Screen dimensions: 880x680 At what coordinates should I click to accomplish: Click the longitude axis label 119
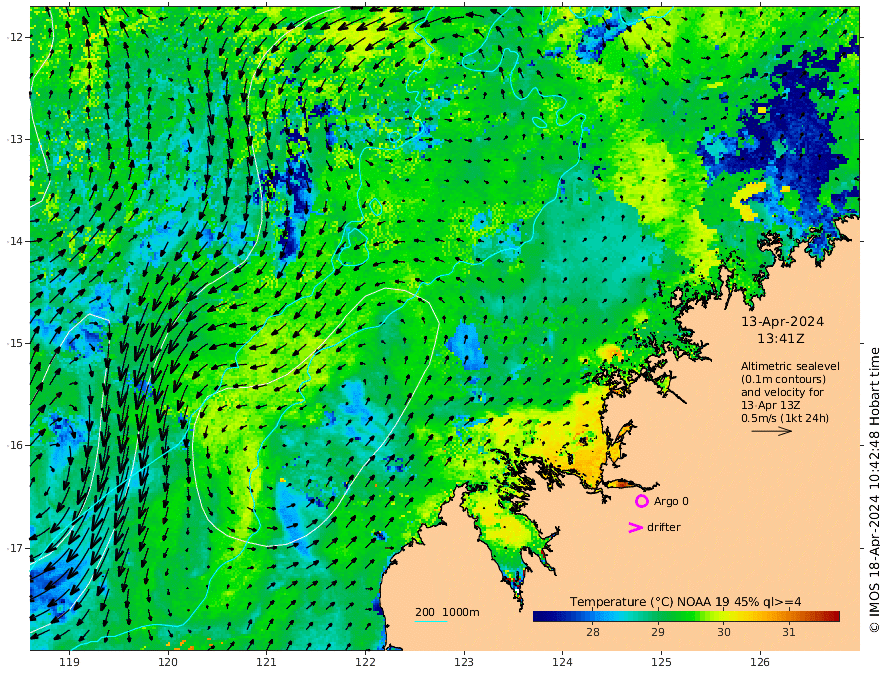click(69, 662)
